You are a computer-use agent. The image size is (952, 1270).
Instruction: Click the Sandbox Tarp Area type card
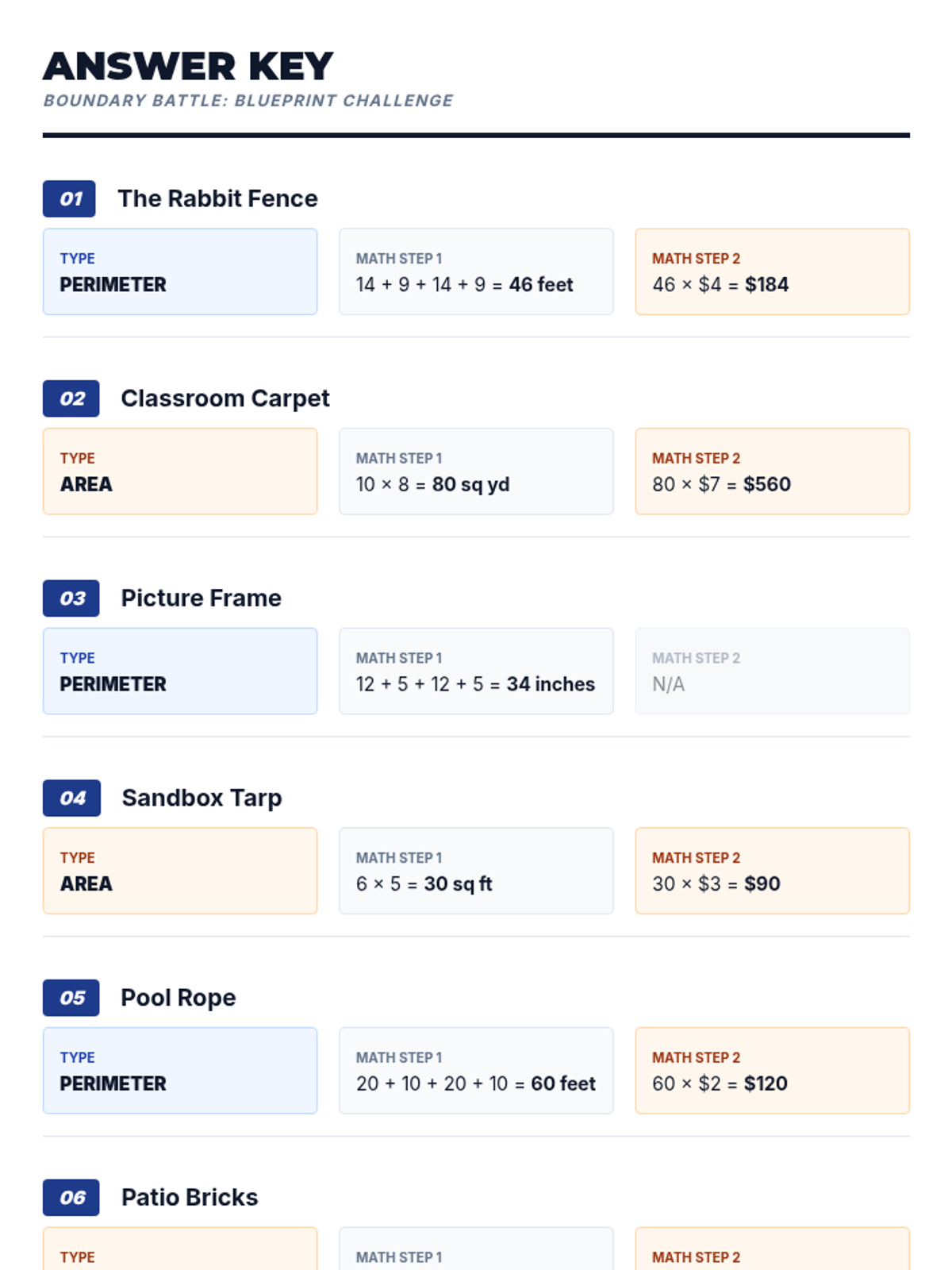click(x=180, y=871)
